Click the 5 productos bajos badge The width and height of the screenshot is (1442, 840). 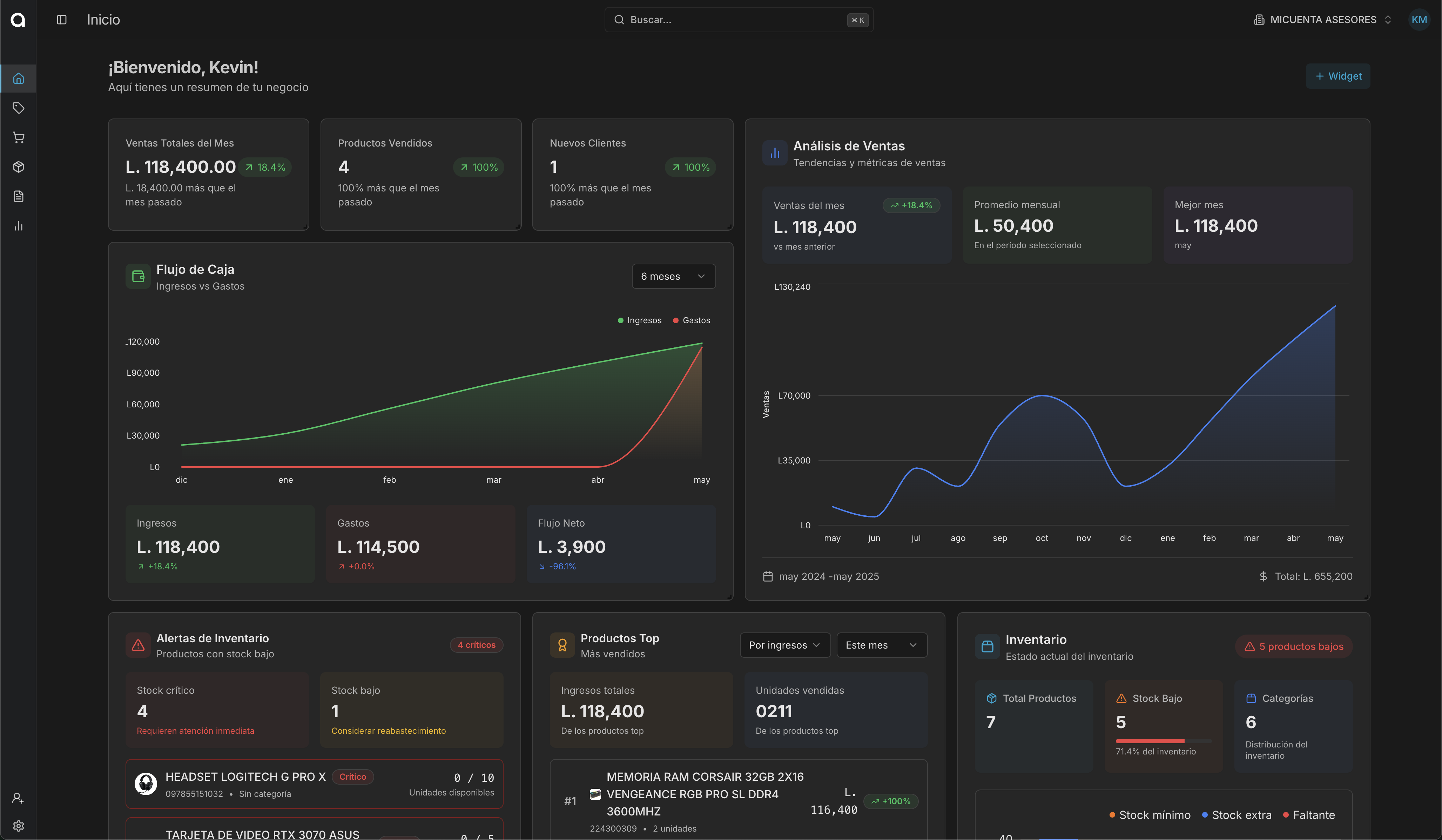(1293, 646)
